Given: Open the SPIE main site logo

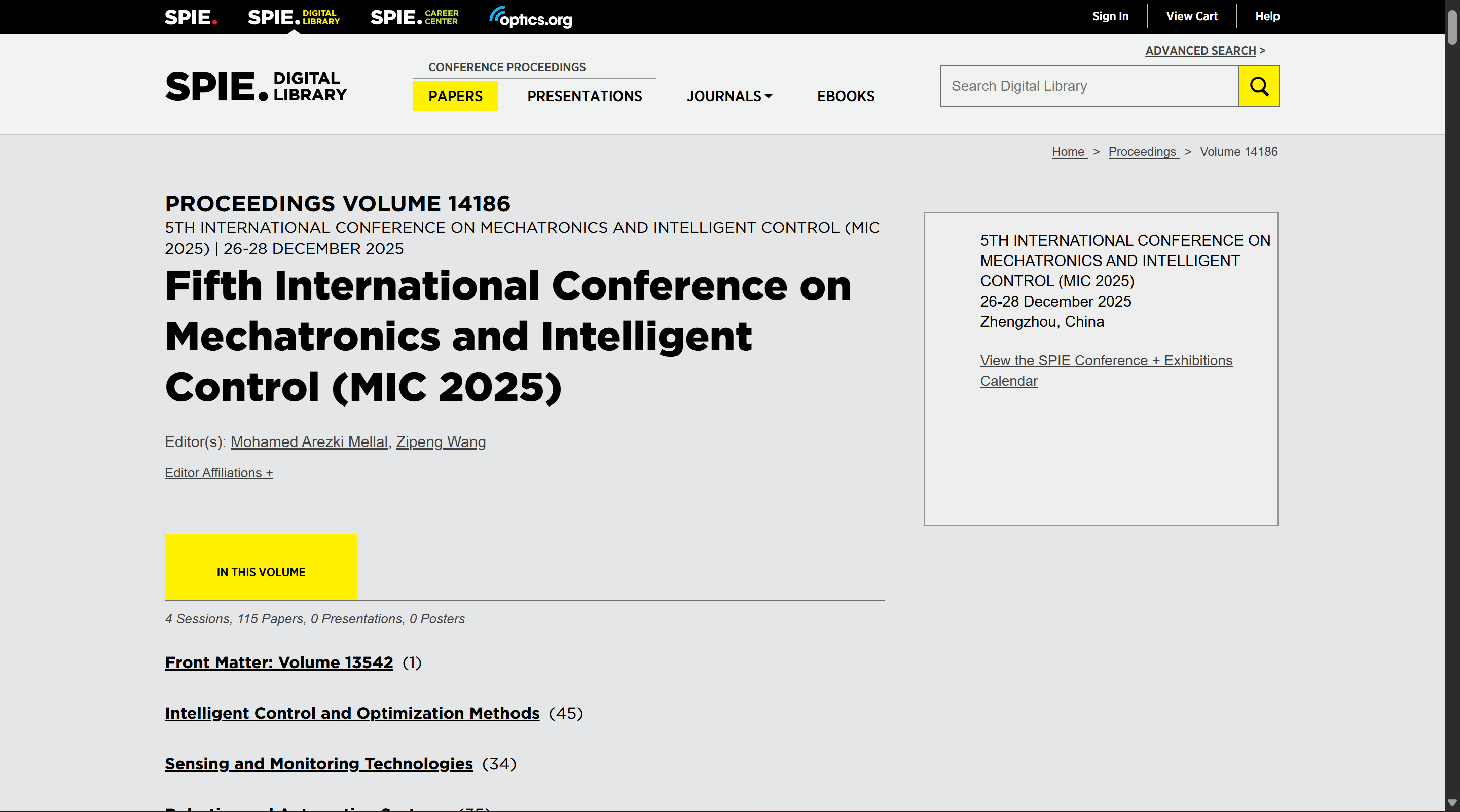Looking at the screenshot, I should point(191,17).
